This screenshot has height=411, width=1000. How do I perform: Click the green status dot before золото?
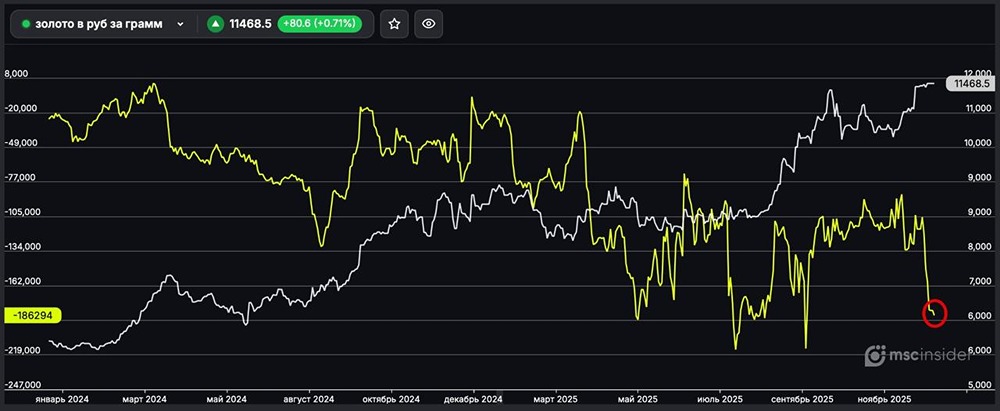point(25,24)
